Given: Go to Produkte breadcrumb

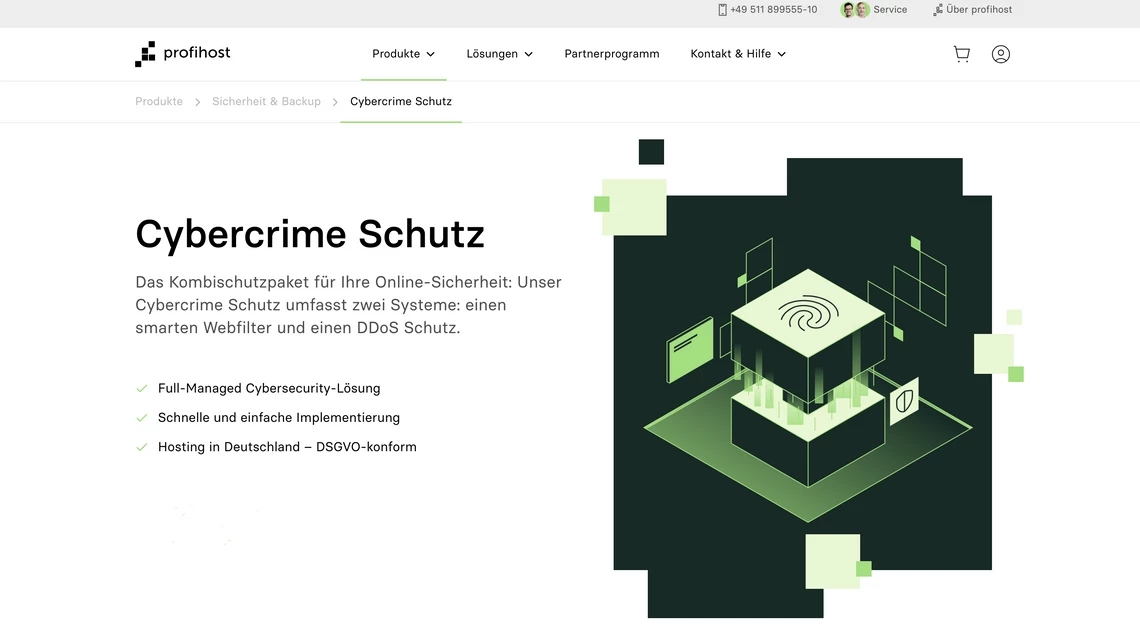Looking at the screenshot, I should (x=159, y=101).
